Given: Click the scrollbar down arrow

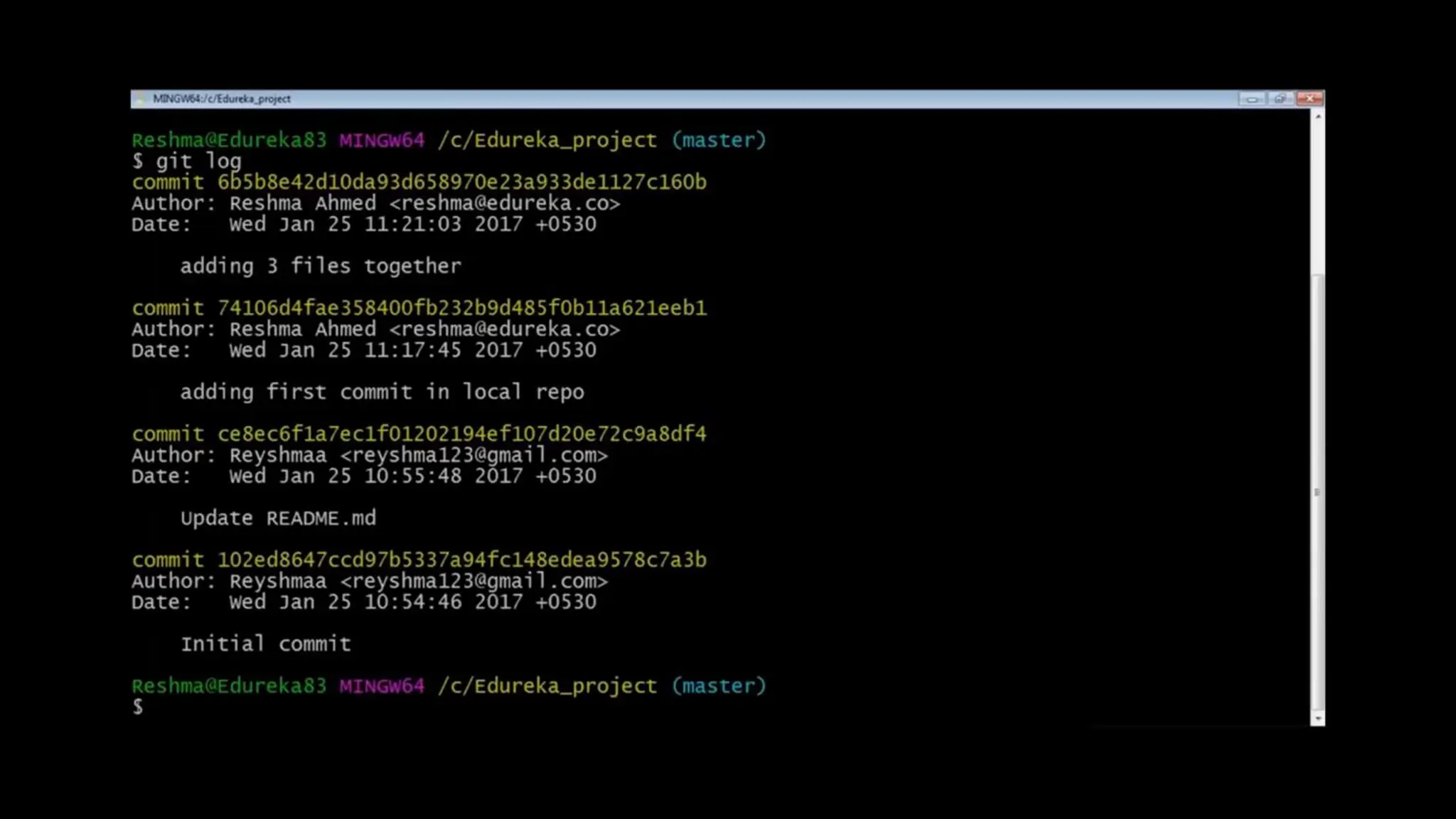Looking at the screenshot, I should click(1317, 719).
